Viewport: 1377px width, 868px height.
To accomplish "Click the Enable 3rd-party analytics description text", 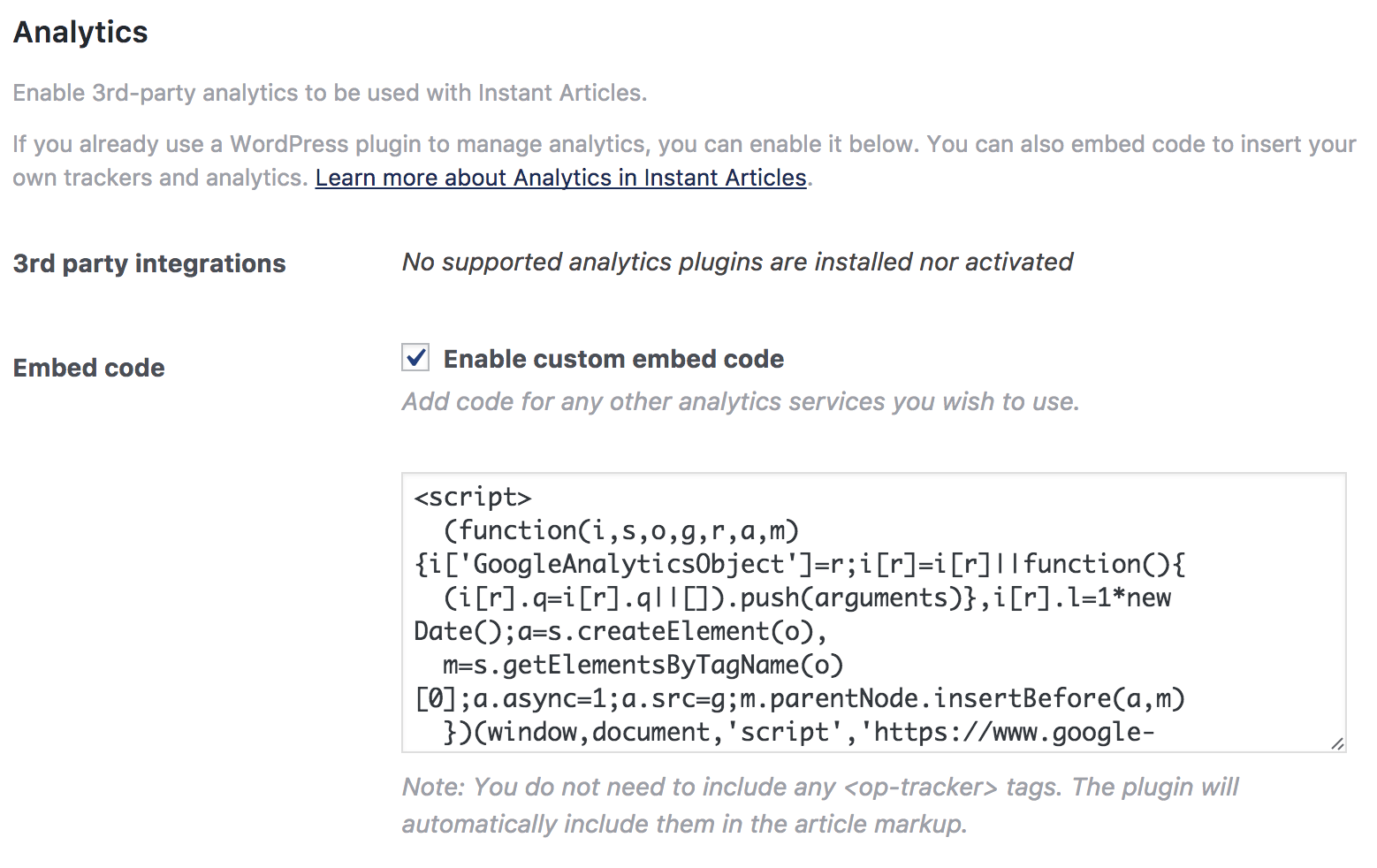I will coord(331,92).
